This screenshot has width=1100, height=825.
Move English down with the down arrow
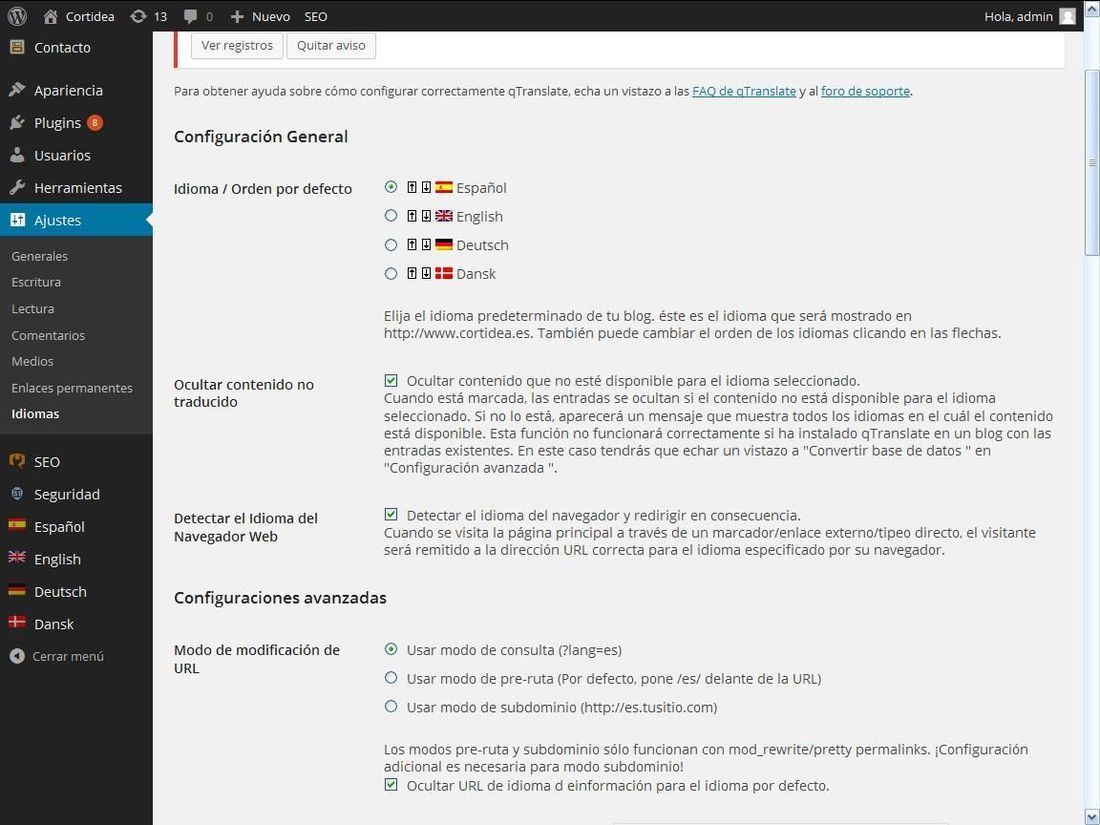(426, 216)
